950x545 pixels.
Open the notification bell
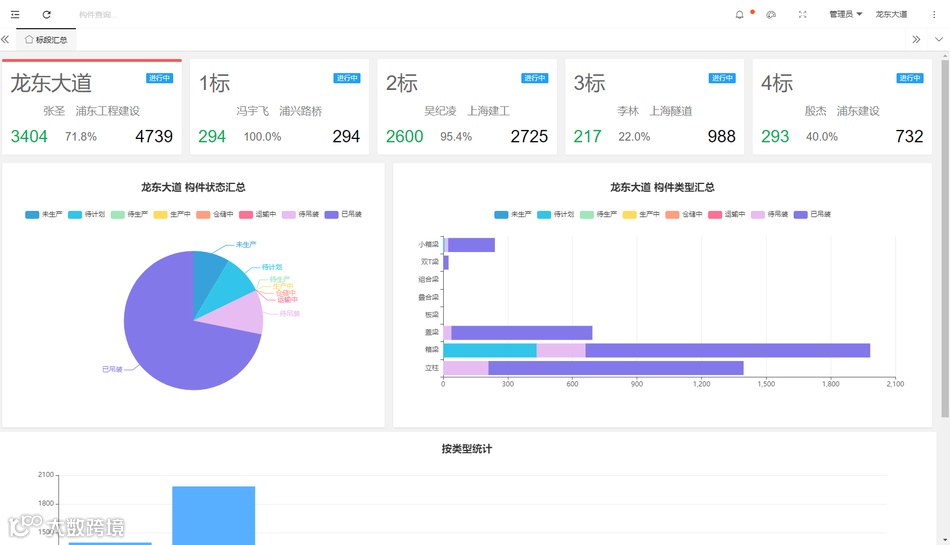[x=739, y=15]
